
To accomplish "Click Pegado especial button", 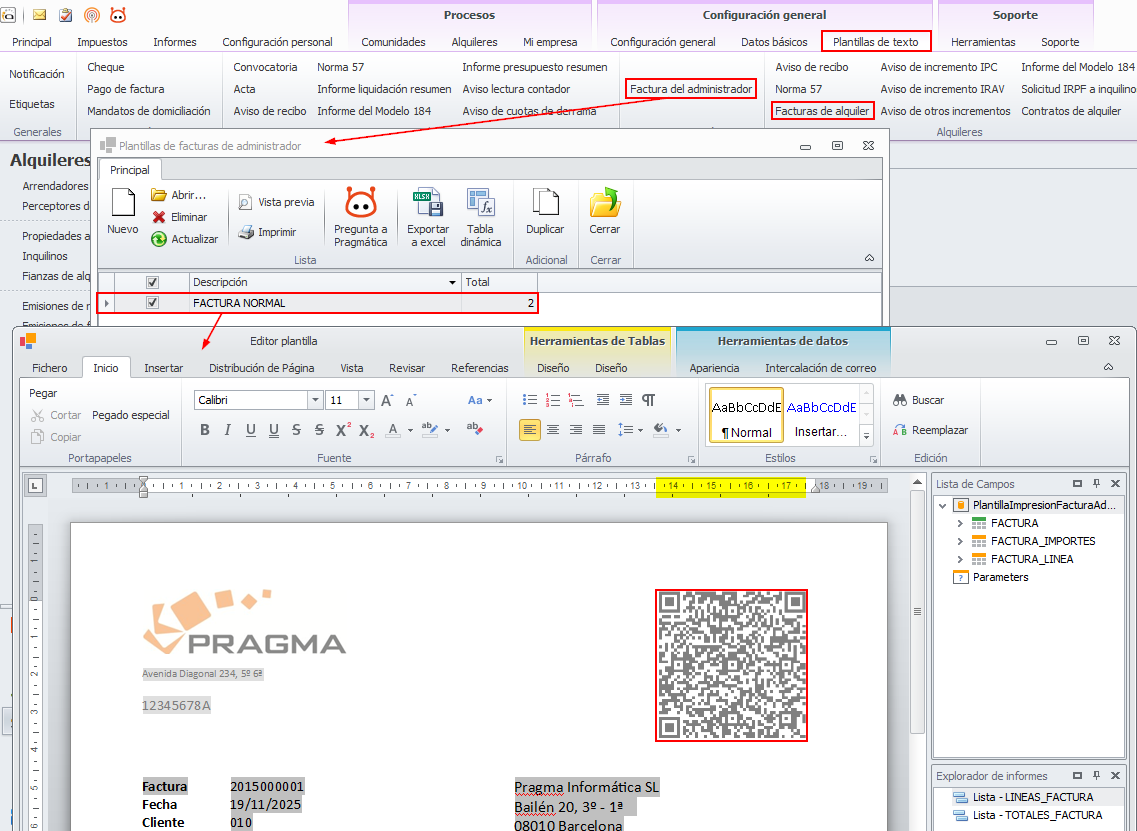I will tap(131, 415).
